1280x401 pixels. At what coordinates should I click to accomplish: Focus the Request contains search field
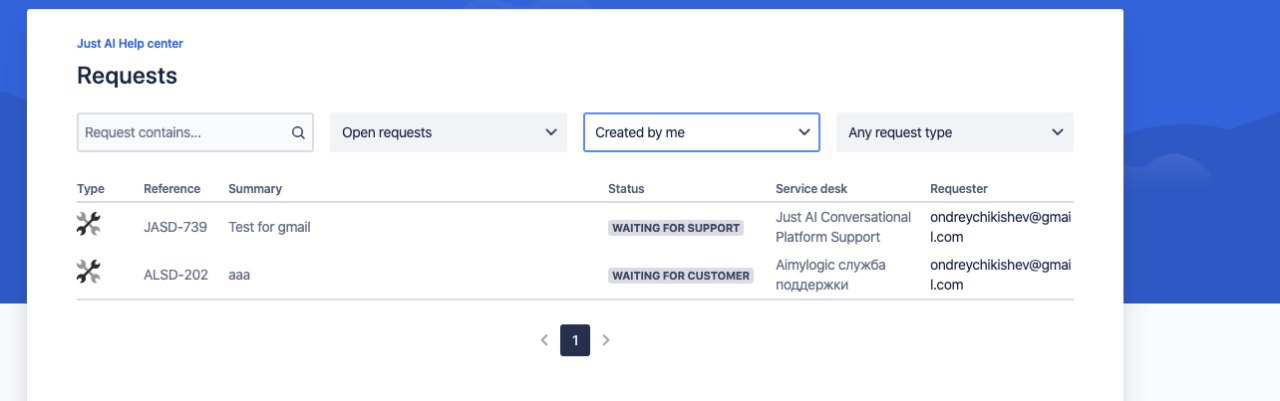coord(195,132)
